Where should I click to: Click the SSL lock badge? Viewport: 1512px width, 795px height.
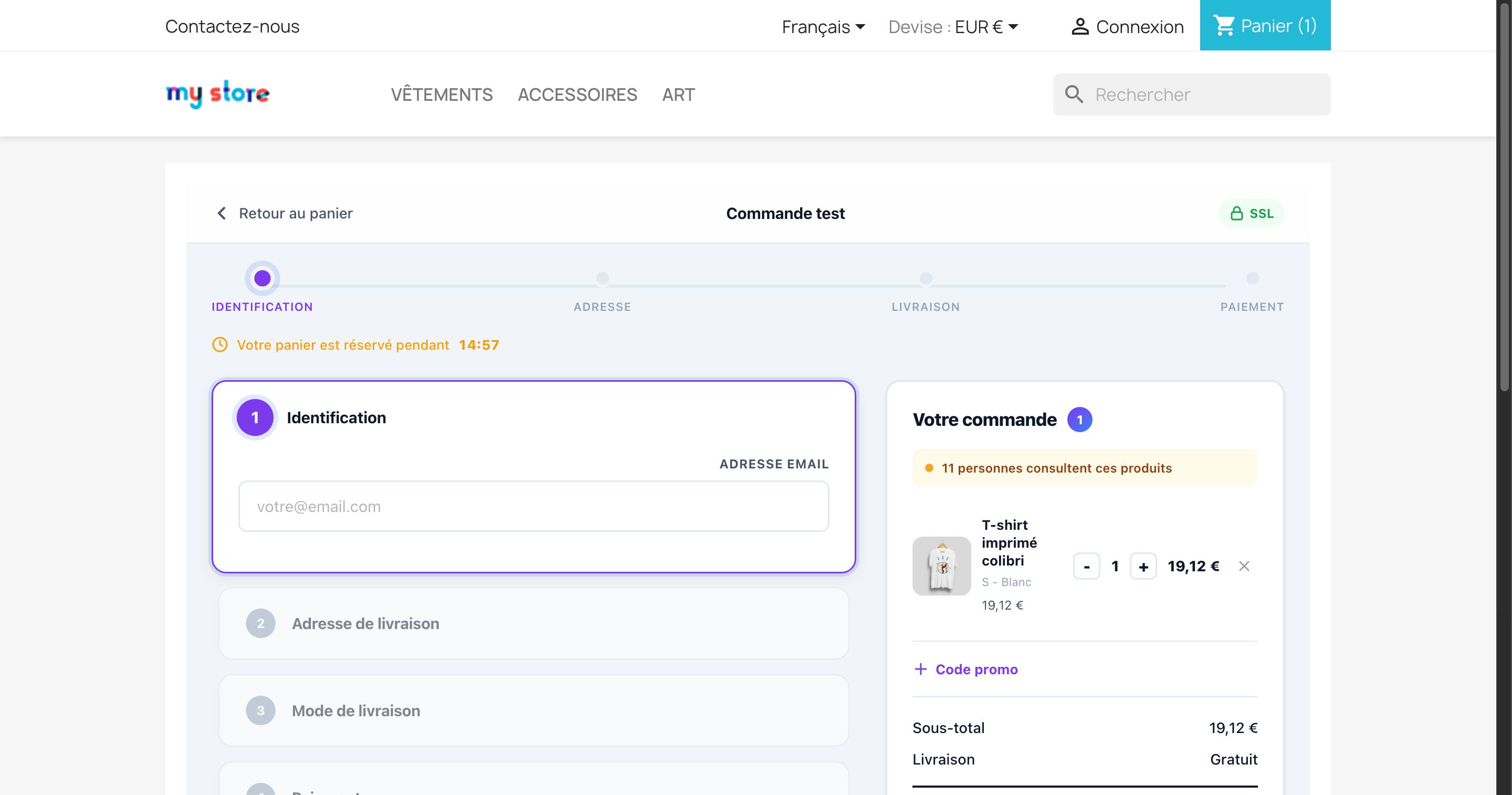click(x=1251, y=213)
